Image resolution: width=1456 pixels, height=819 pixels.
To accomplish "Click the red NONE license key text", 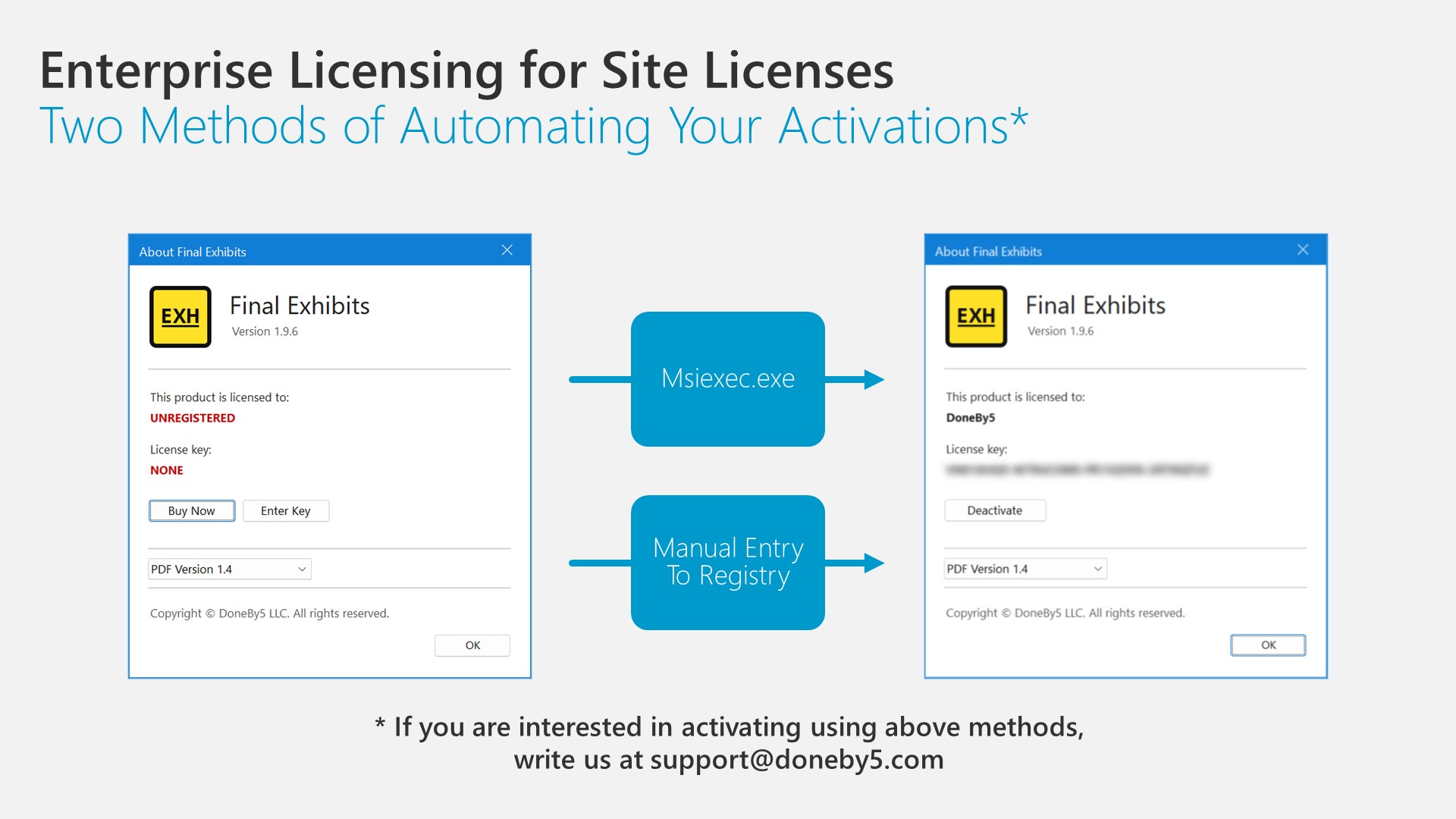I will point(167,470).
